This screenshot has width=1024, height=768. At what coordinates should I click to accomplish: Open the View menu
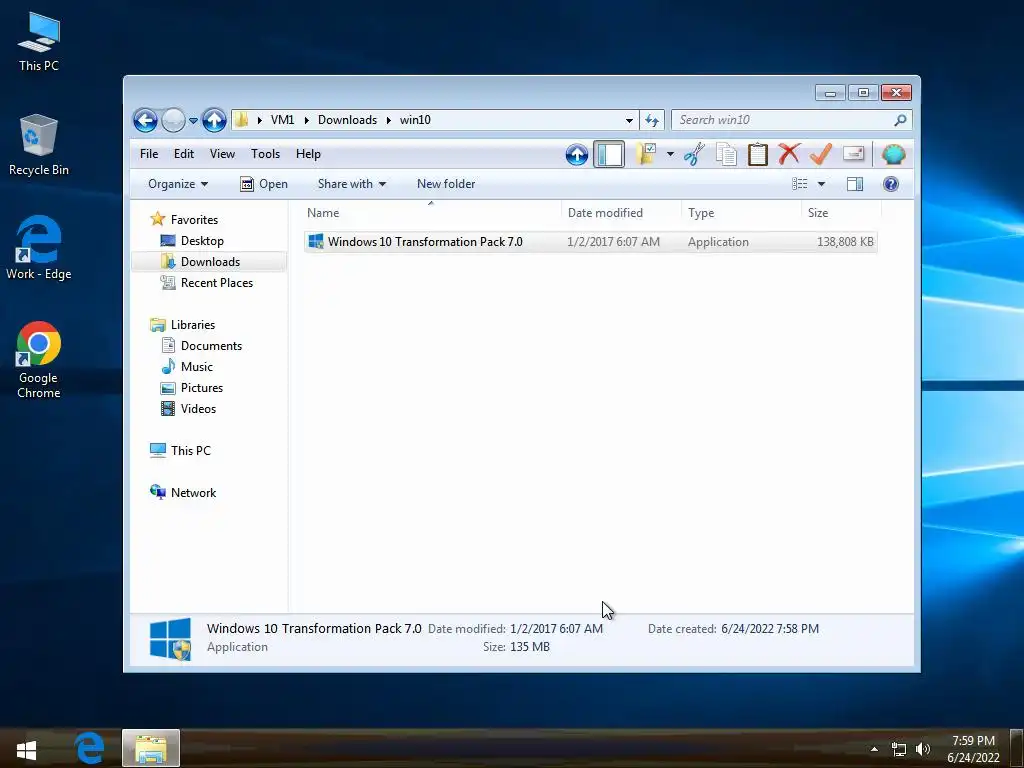222,154
